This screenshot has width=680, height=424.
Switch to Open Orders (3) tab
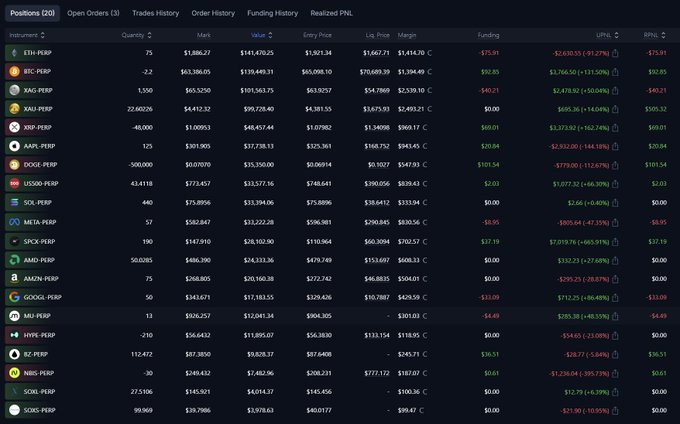coord(93,13)
